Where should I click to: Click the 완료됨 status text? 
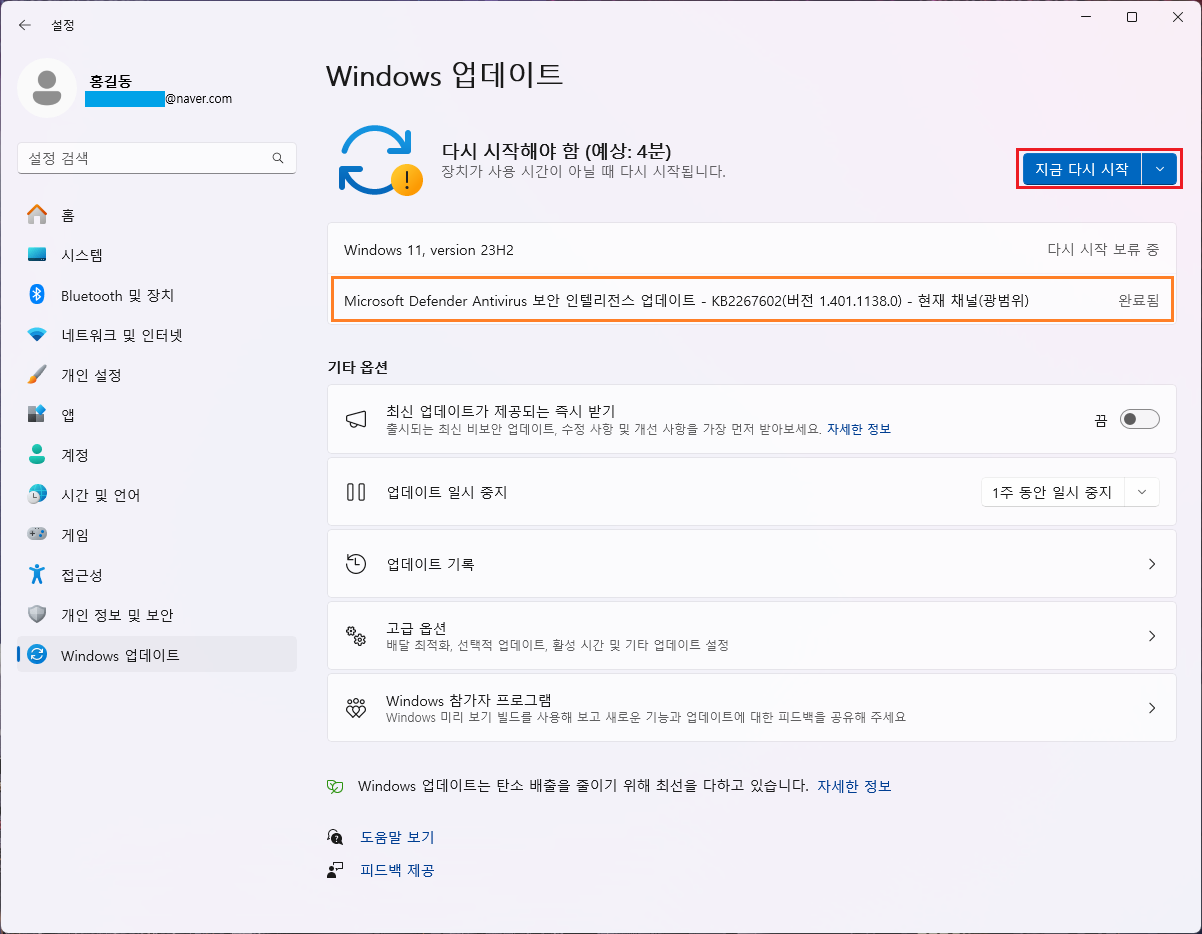click(1139, 300)
